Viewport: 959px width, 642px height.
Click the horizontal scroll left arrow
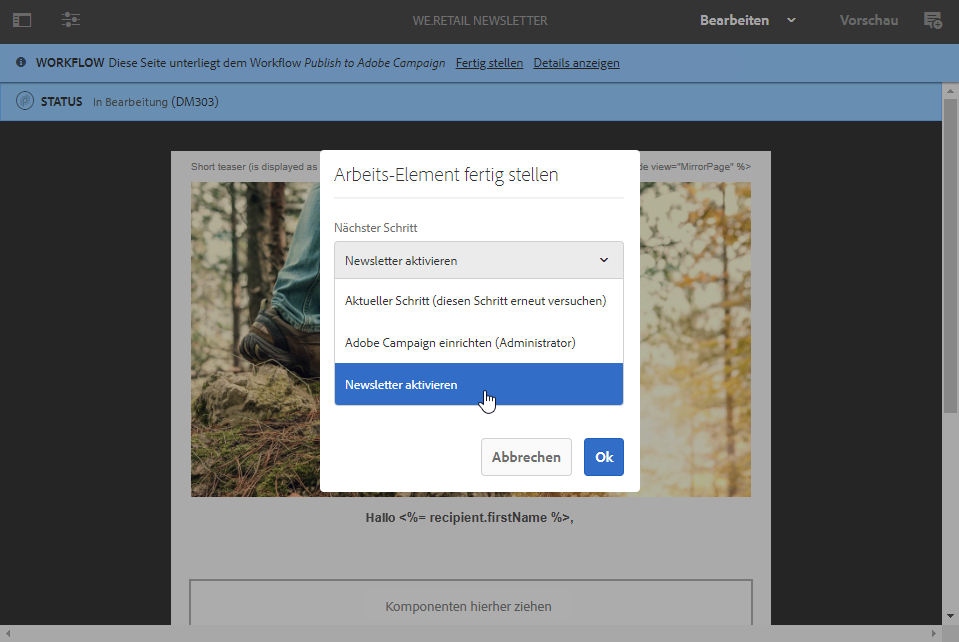click(8, 633)
